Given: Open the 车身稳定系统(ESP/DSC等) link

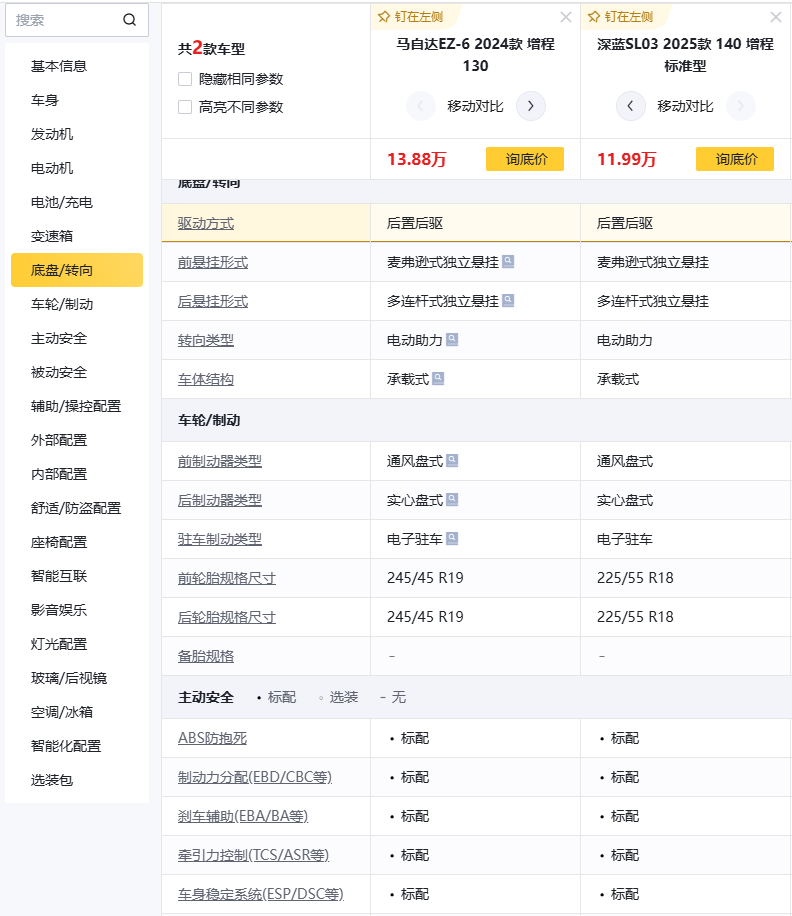Looking at the screenshot, I should click(260, 894).
